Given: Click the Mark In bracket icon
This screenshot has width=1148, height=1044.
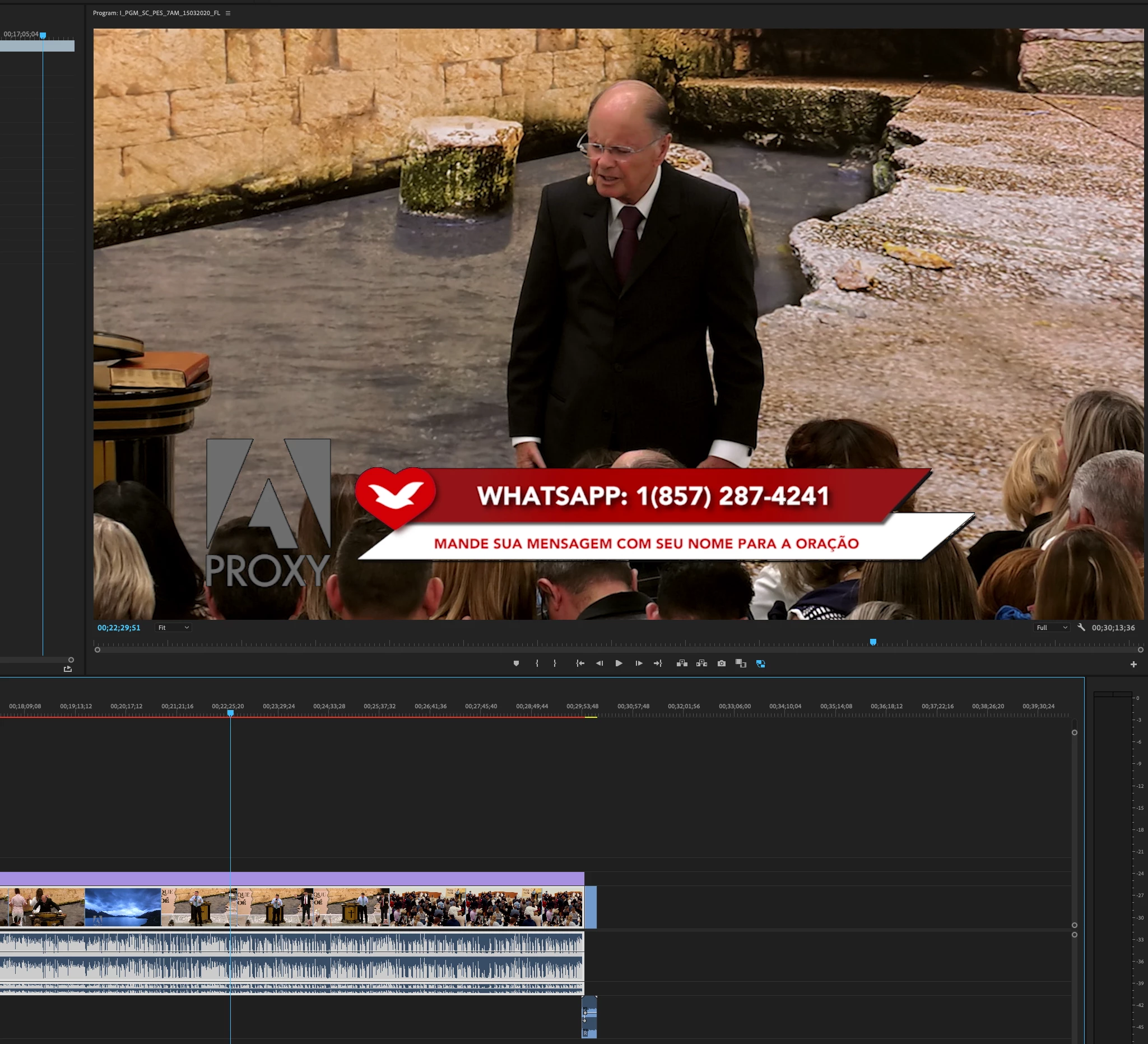Looking at the screenshot, I should click(x=536, y=663).
